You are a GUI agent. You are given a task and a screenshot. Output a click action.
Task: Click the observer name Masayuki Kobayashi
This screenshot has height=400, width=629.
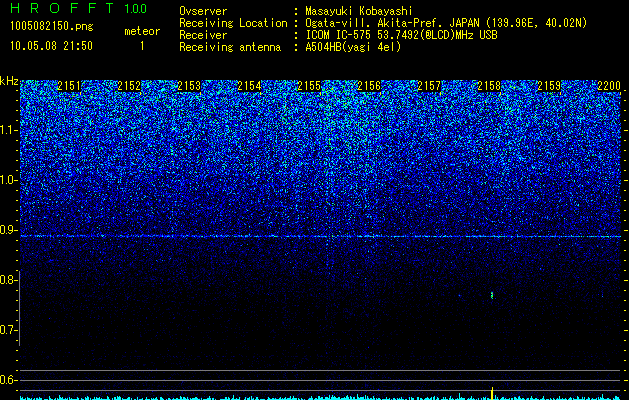(x=359, y=11)
